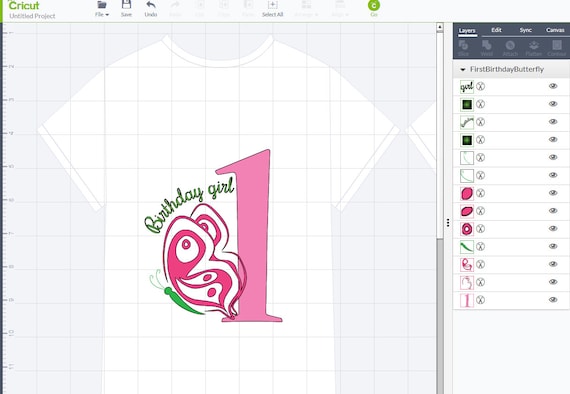The height and width of the screenshot is (394, 570).
Task: Click cut line-type icon on green body layer
Action: point(481,247)
